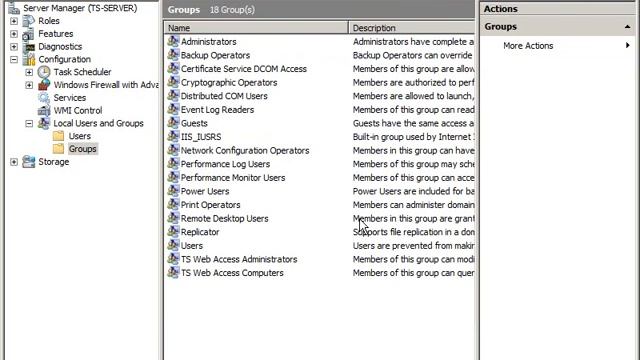
Task: Click the TS Web Access Administrators icon
Action: point(173,259)
